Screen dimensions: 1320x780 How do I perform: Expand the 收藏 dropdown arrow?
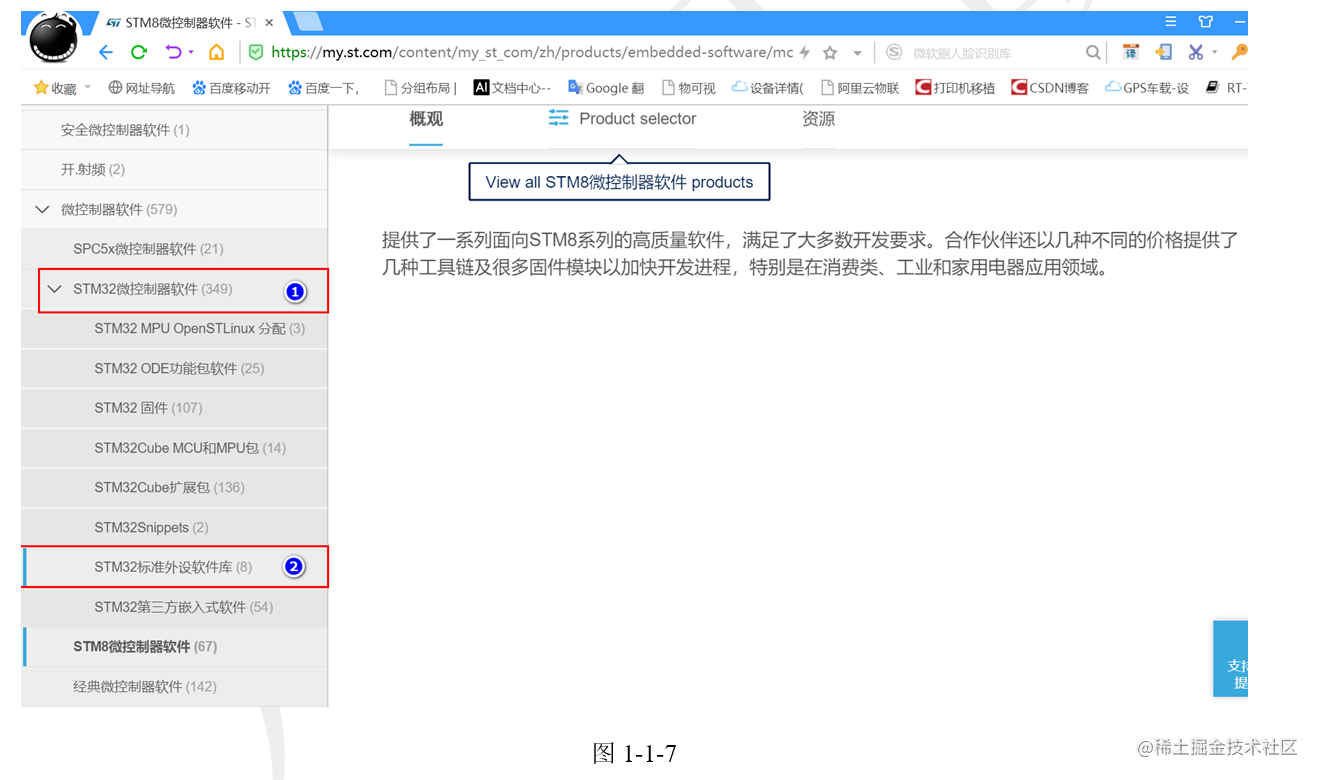pyautogui.click(x=87, y=88)
